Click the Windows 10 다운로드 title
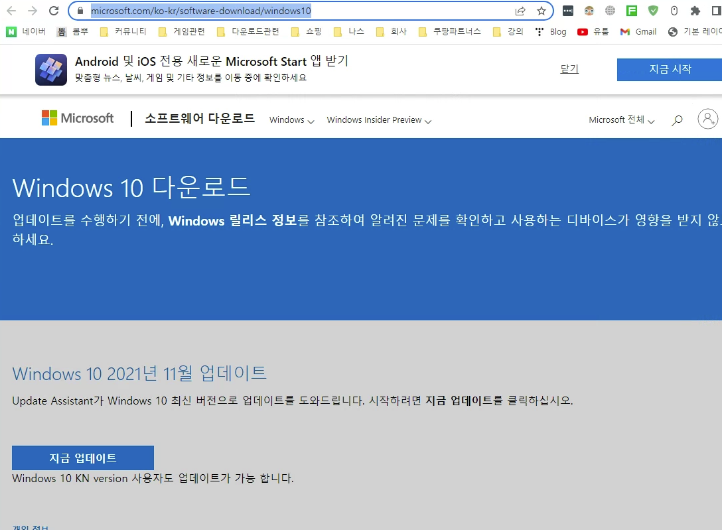Screen dimensions: 722x530 click(131, 187)
